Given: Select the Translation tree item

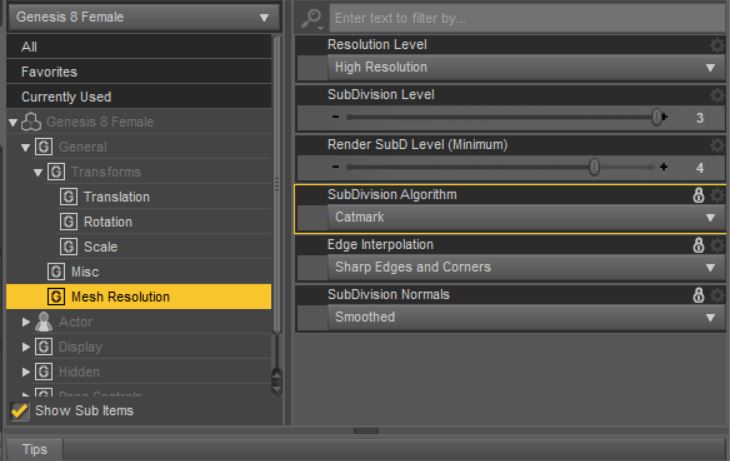Looking at the screenshot, I should pyautogui.click(x=116, y=197).
